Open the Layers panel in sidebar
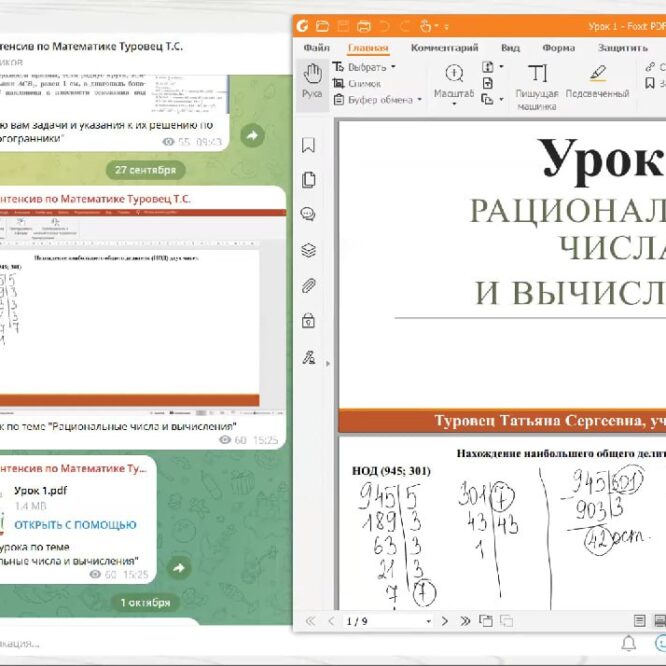 (x=308, y=250)
